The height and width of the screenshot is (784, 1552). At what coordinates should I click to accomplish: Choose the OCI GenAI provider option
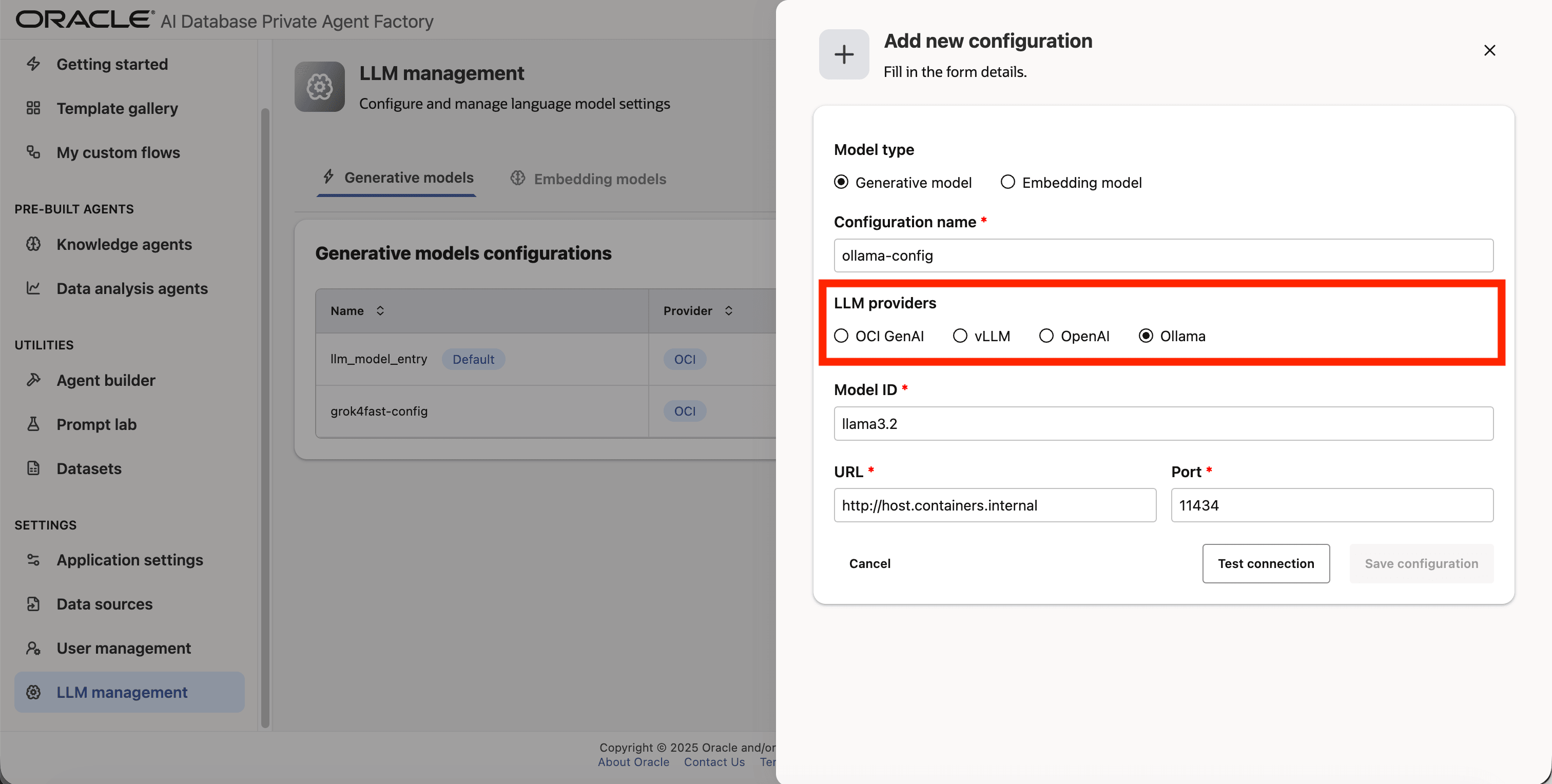[841, 336]
